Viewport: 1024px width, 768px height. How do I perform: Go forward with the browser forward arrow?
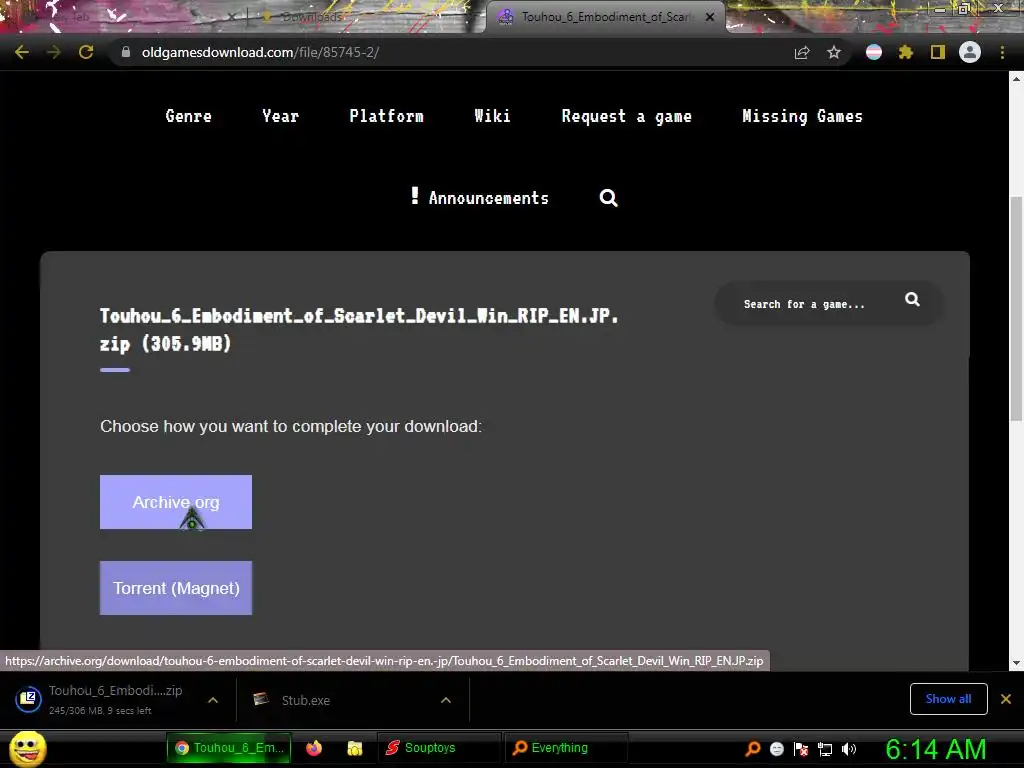point(54,52)
